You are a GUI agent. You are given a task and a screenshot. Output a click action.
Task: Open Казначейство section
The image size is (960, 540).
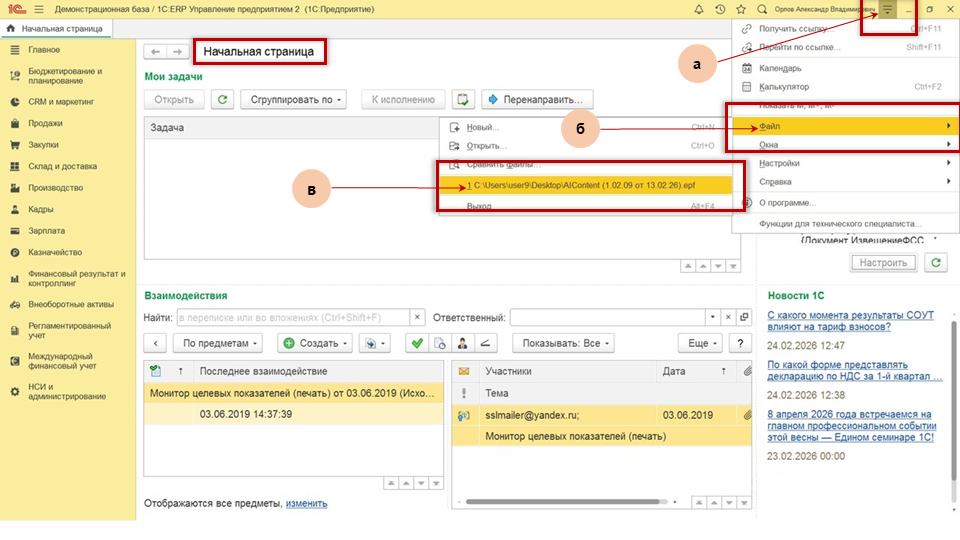pyautogui.click(x=55, y=252)
